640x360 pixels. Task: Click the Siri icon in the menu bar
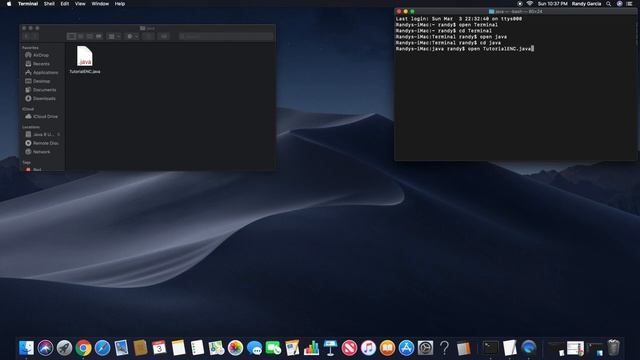tap(619, 4)
